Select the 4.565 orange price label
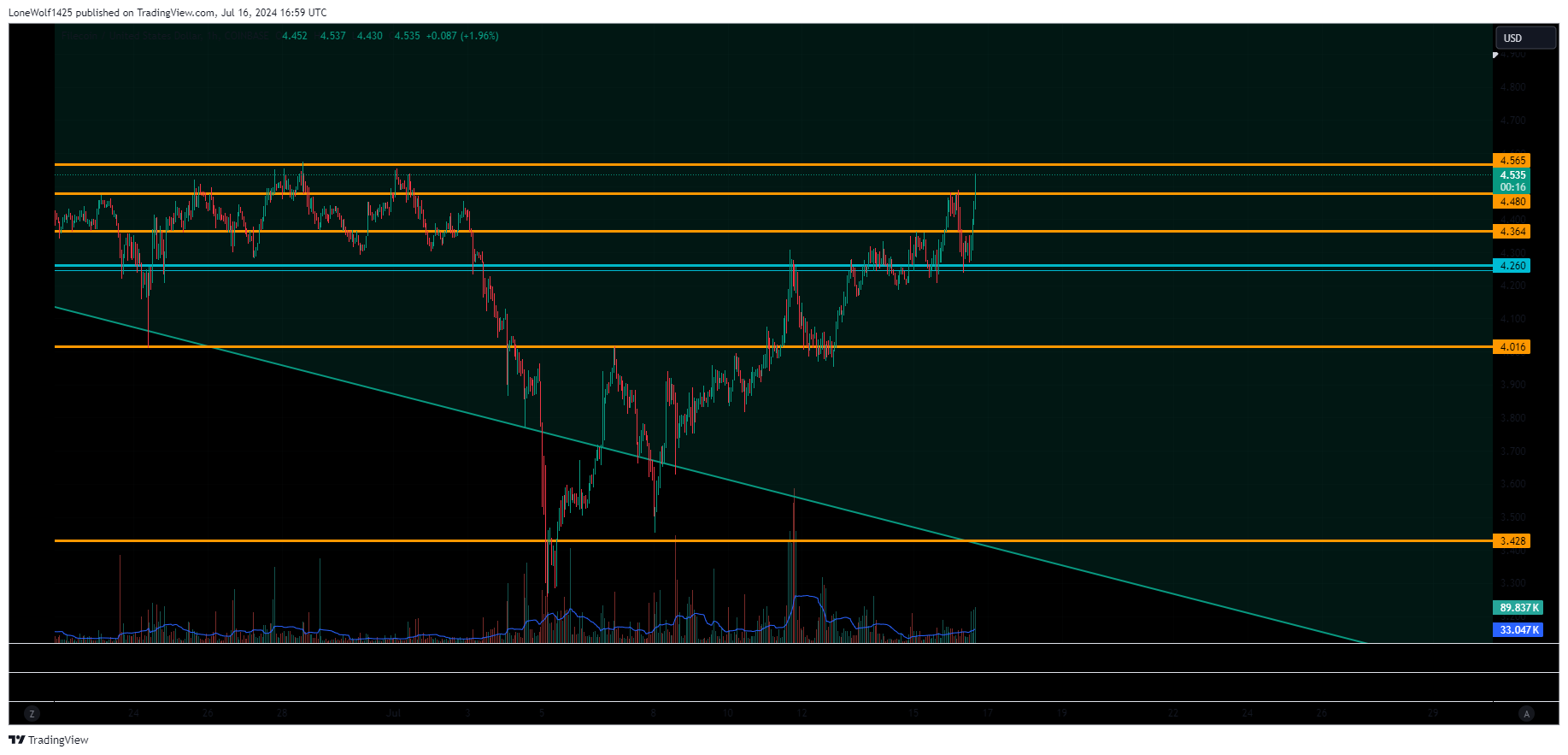This screenshot has height=755, width=1568. (1512, 161)
